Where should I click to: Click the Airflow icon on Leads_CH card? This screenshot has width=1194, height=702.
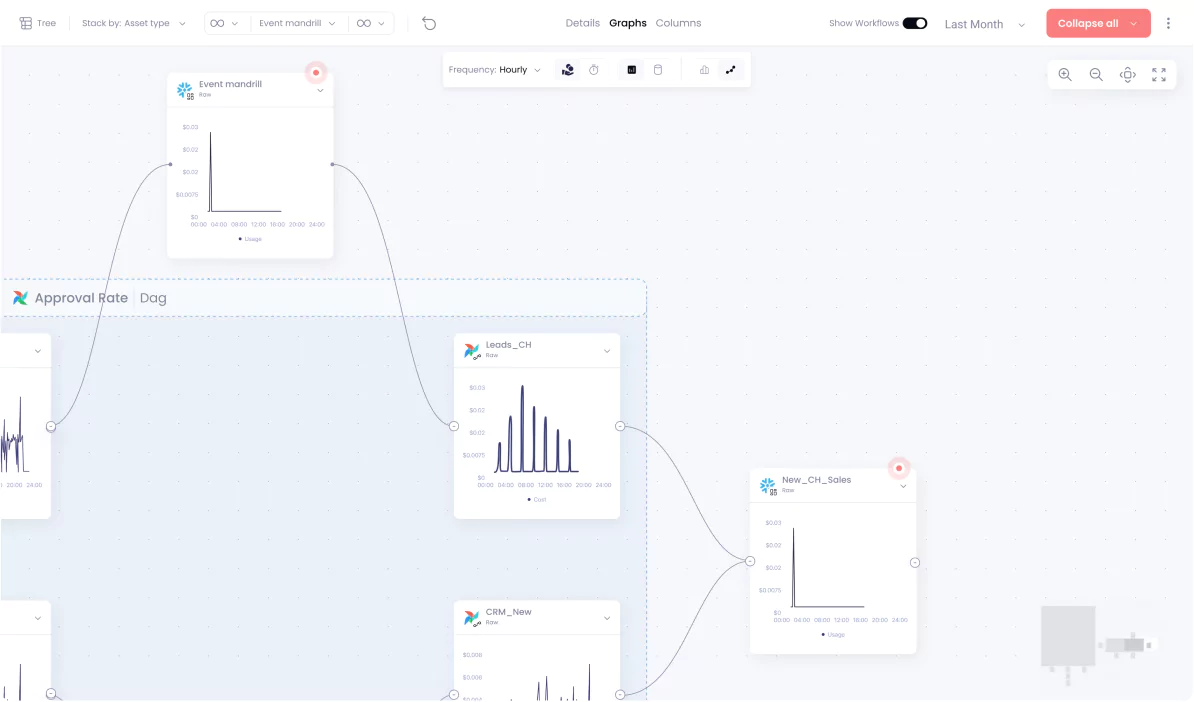point(472,351)
